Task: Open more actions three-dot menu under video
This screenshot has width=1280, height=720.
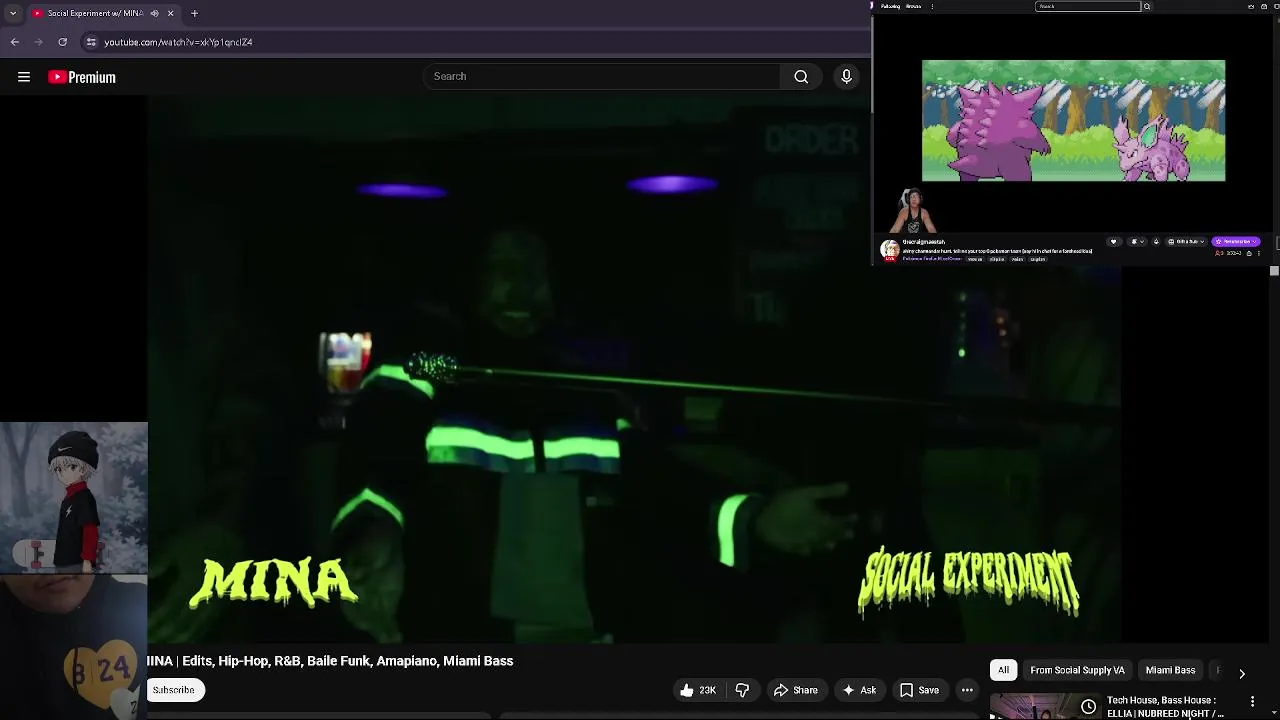Action: tap(967, 690)
